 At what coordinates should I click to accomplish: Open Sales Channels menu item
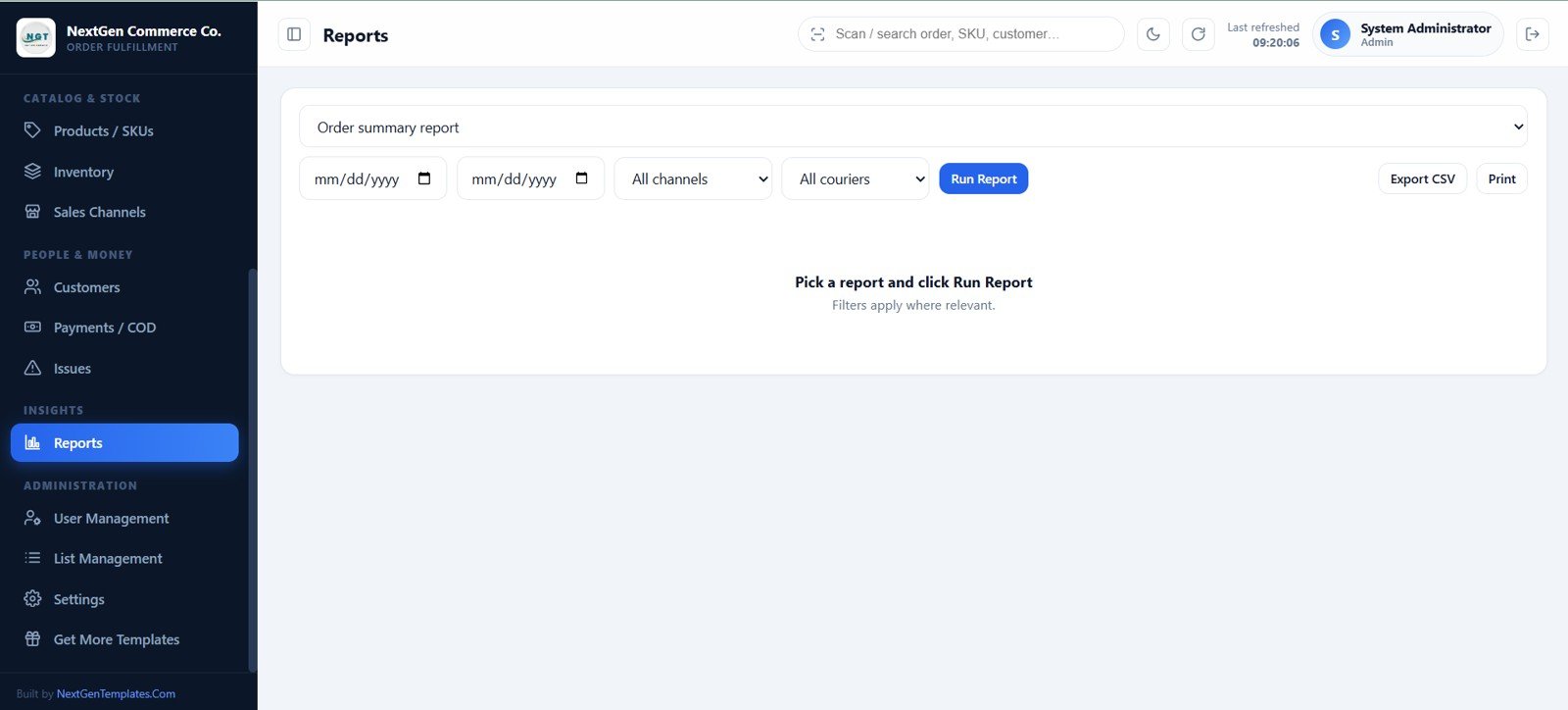124,212
